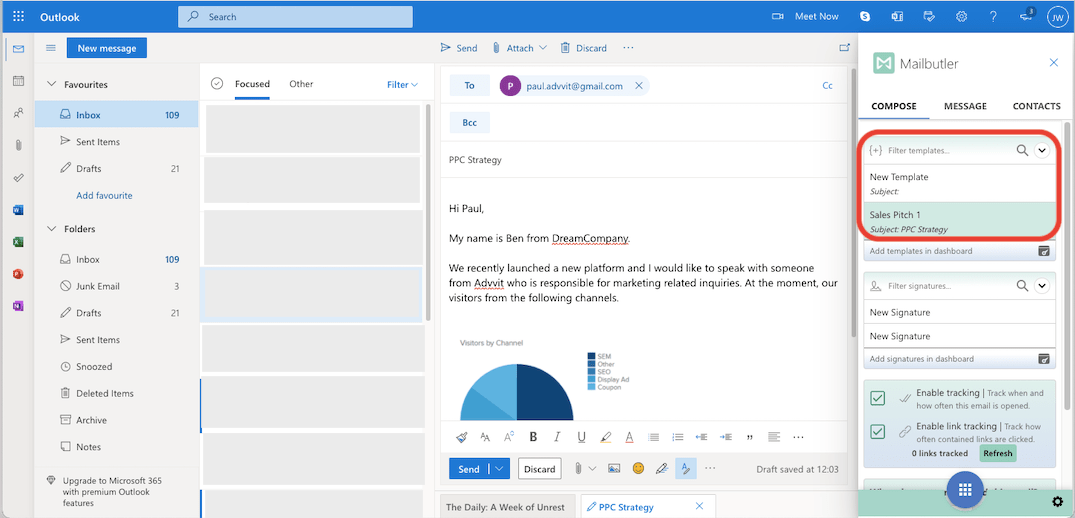Open Files paperclip in left rail
This screenshot has height=518, width=1075.
(19, 145)
